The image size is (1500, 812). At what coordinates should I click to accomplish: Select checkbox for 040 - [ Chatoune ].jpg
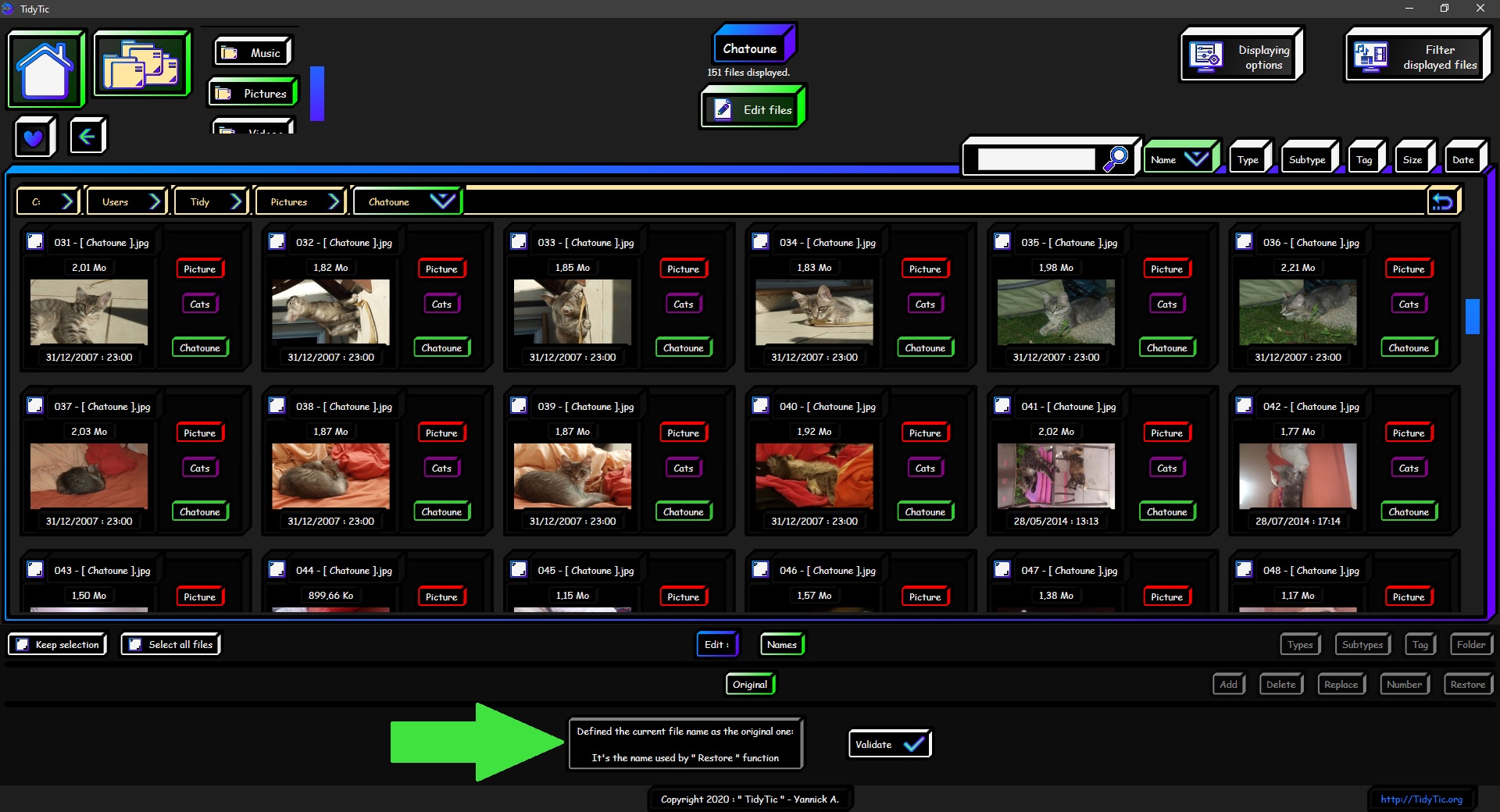(x=760, y=406)
